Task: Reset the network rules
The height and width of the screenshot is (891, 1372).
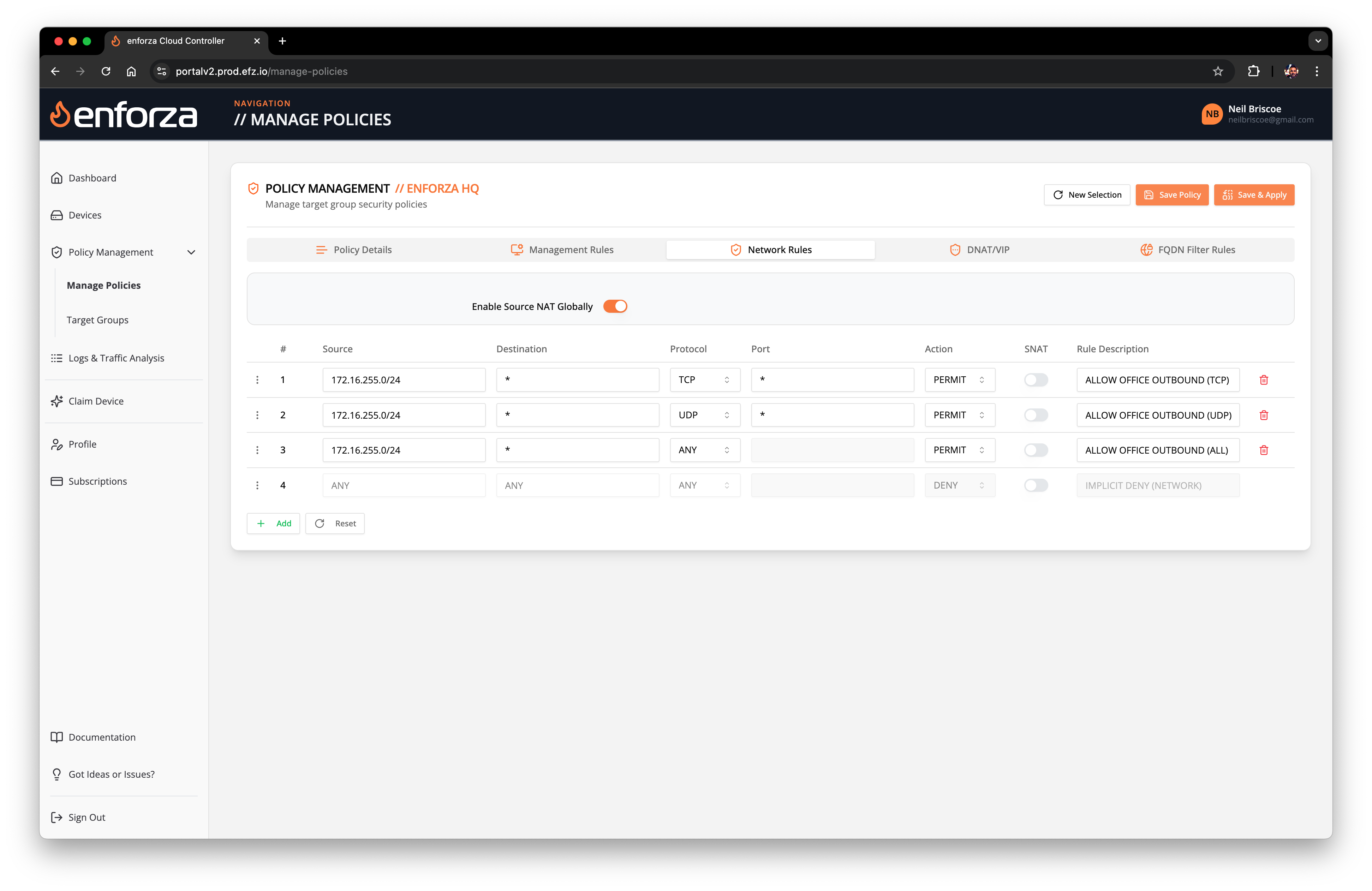Action: (335, 523)
